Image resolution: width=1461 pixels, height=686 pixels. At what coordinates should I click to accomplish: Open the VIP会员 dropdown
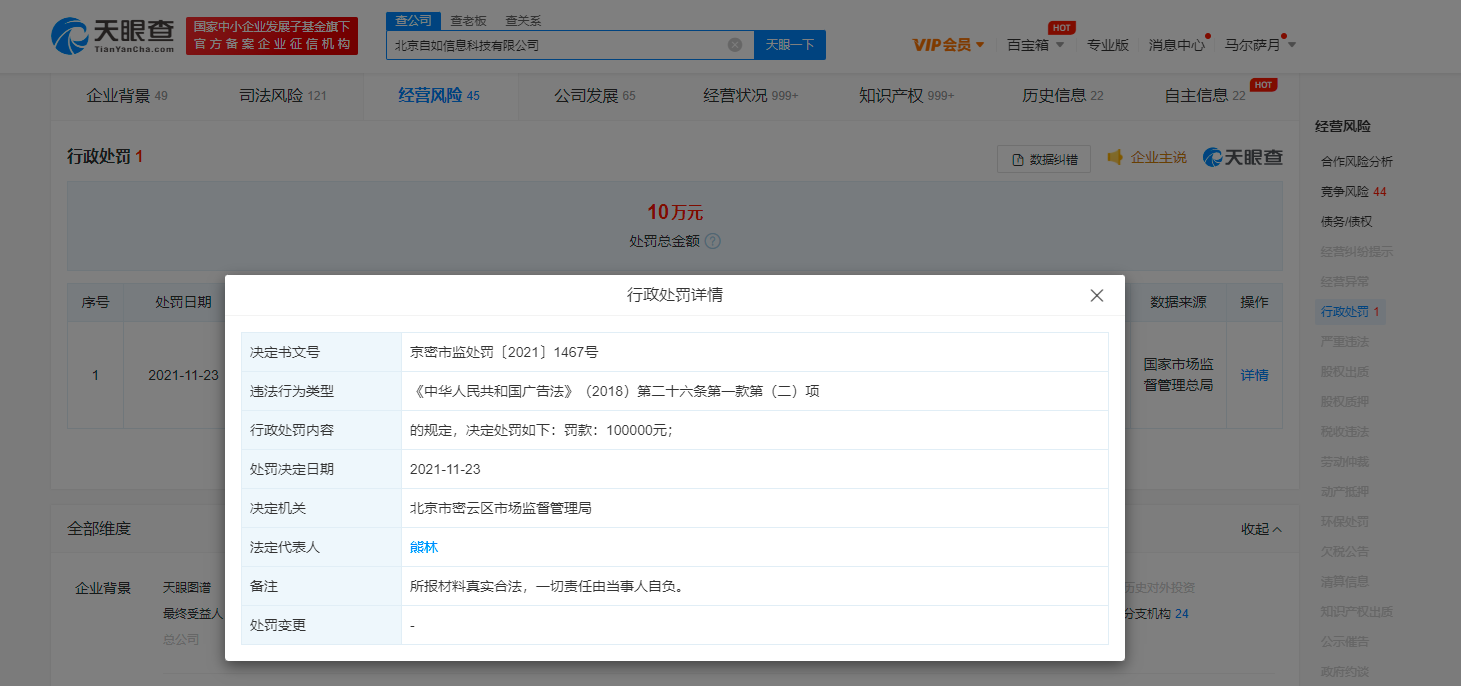coord(948,45)
